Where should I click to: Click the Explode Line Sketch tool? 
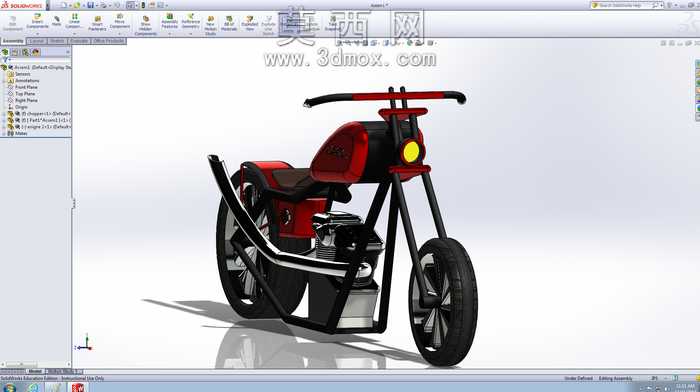point(268,25)
